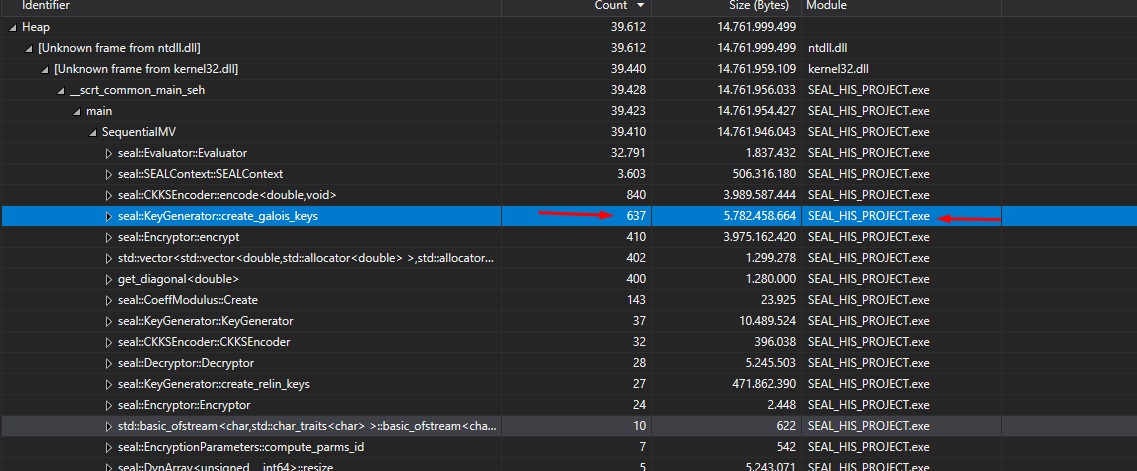Toggle the Count column sort arrow

[640, 6]
